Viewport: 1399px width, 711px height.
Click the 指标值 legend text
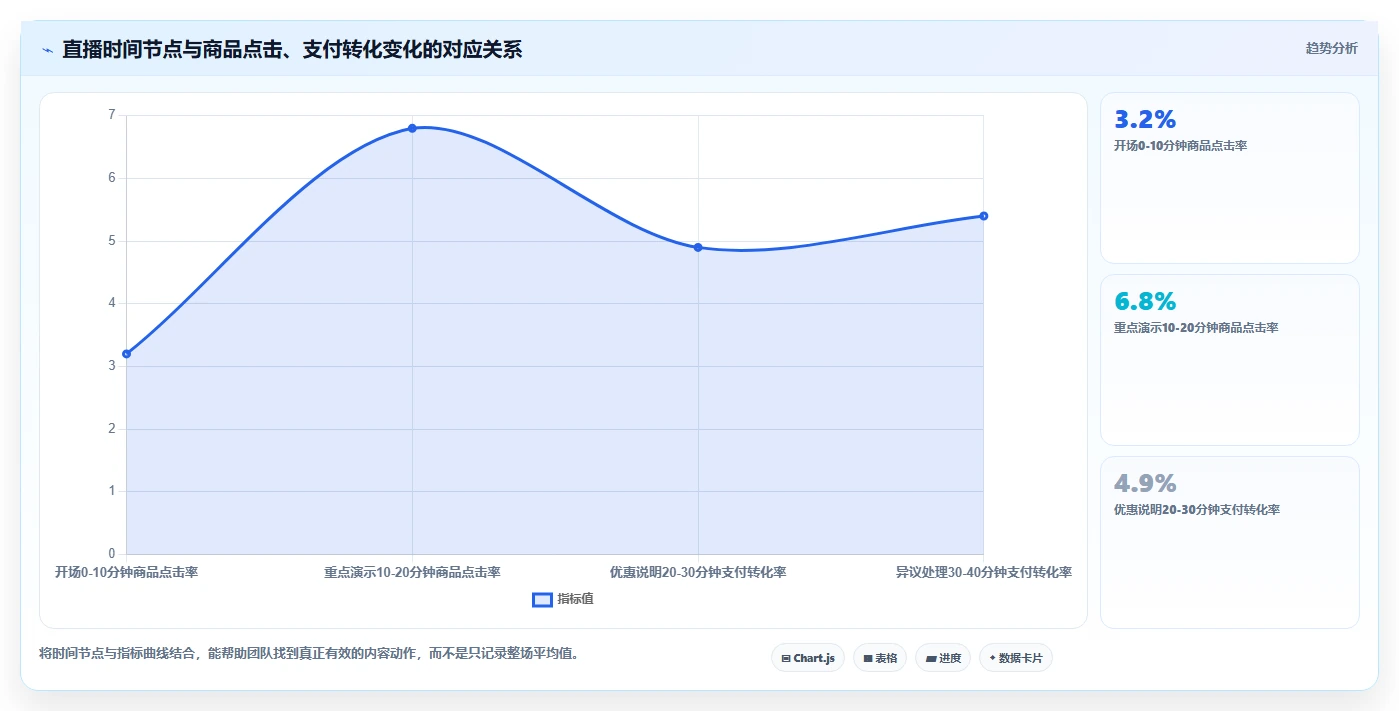tap(575, 599)
